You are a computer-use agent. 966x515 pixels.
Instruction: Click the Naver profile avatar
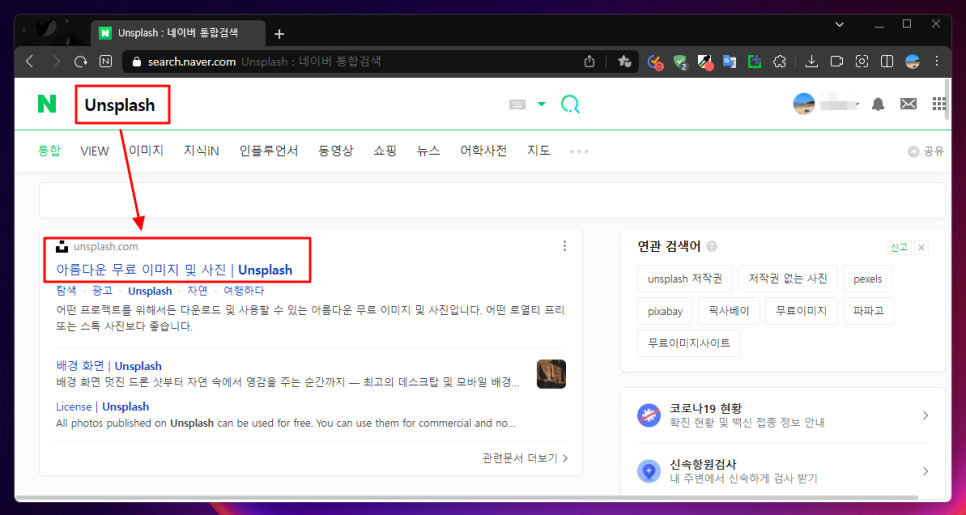[803, 104]
